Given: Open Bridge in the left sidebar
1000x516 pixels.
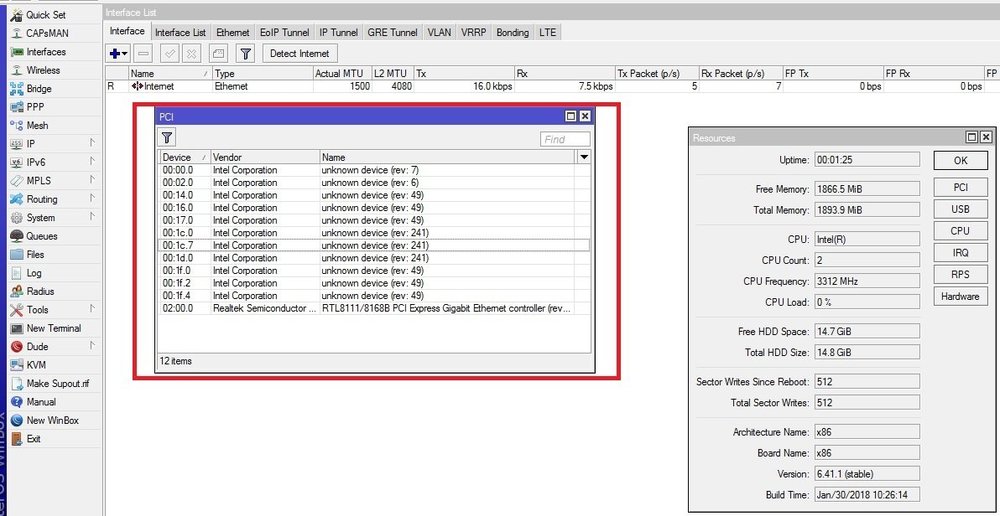Looking at the screenshot, I should [39, 89].
